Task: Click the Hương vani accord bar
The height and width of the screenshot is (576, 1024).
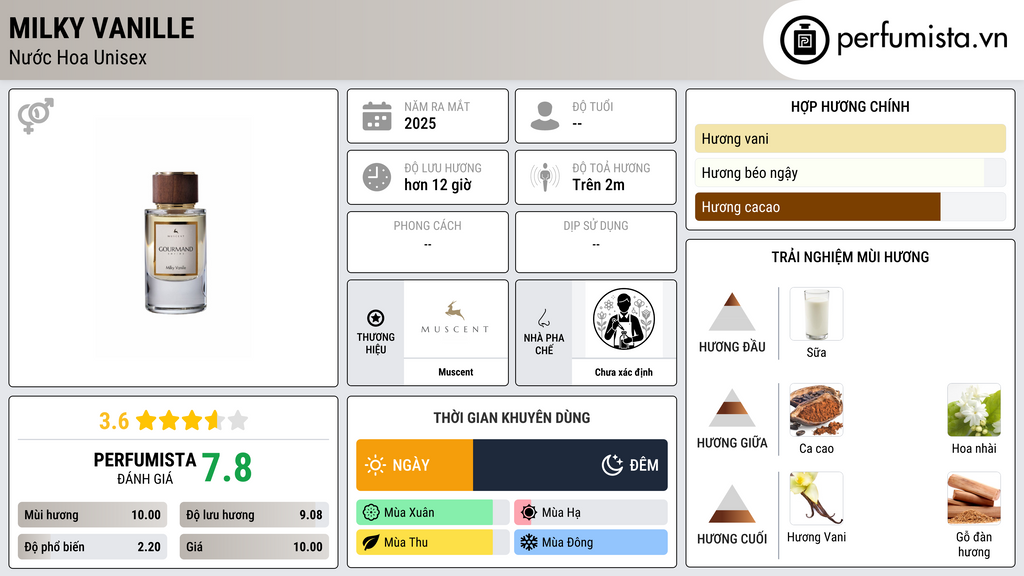Action: 850,138
